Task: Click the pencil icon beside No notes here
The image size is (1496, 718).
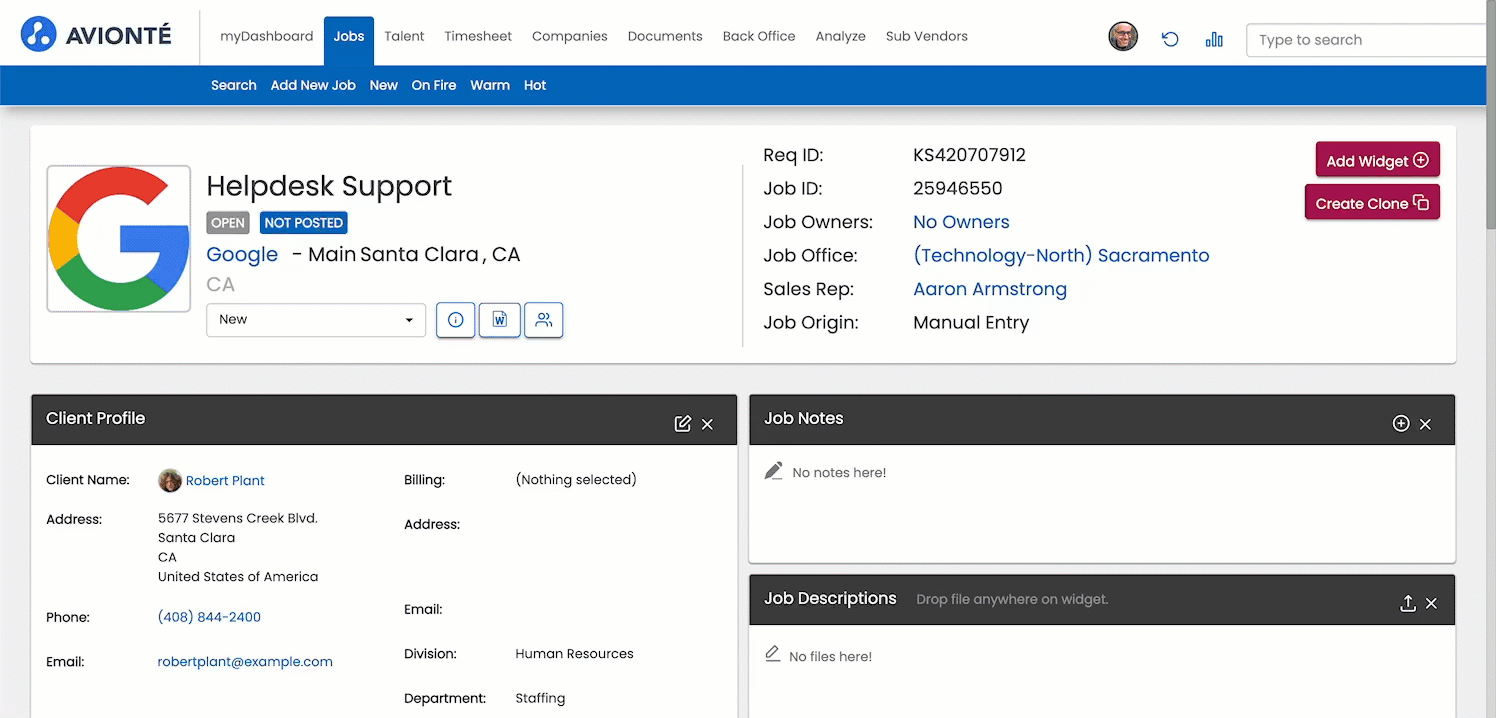Action: pos(773,471)
